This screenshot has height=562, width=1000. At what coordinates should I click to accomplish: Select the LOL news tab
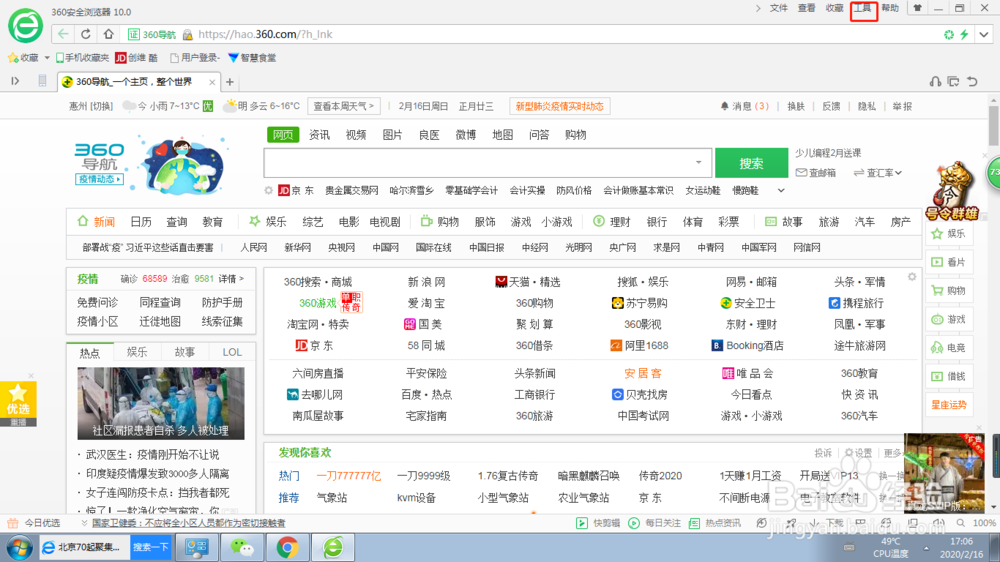coord(232,352)
